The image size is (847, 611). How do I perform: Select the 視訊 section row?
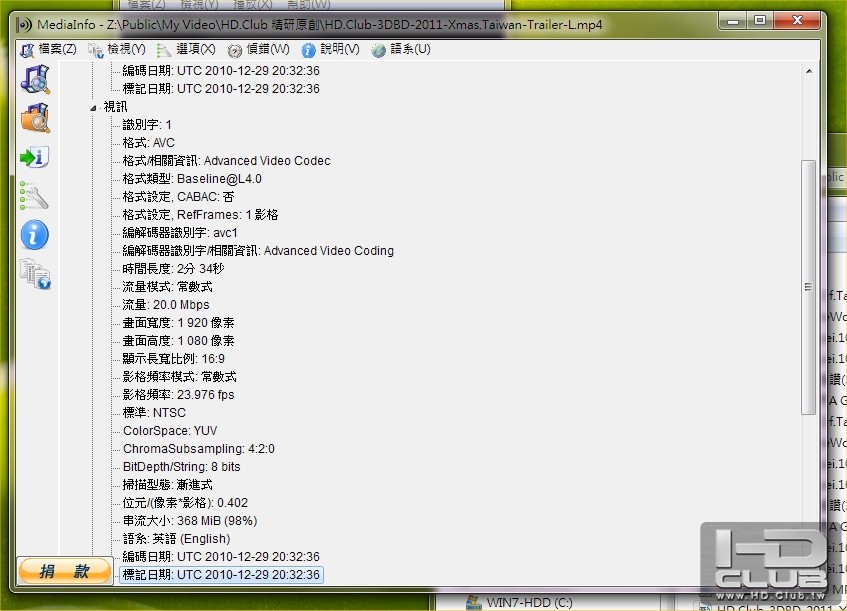[116, 107]
